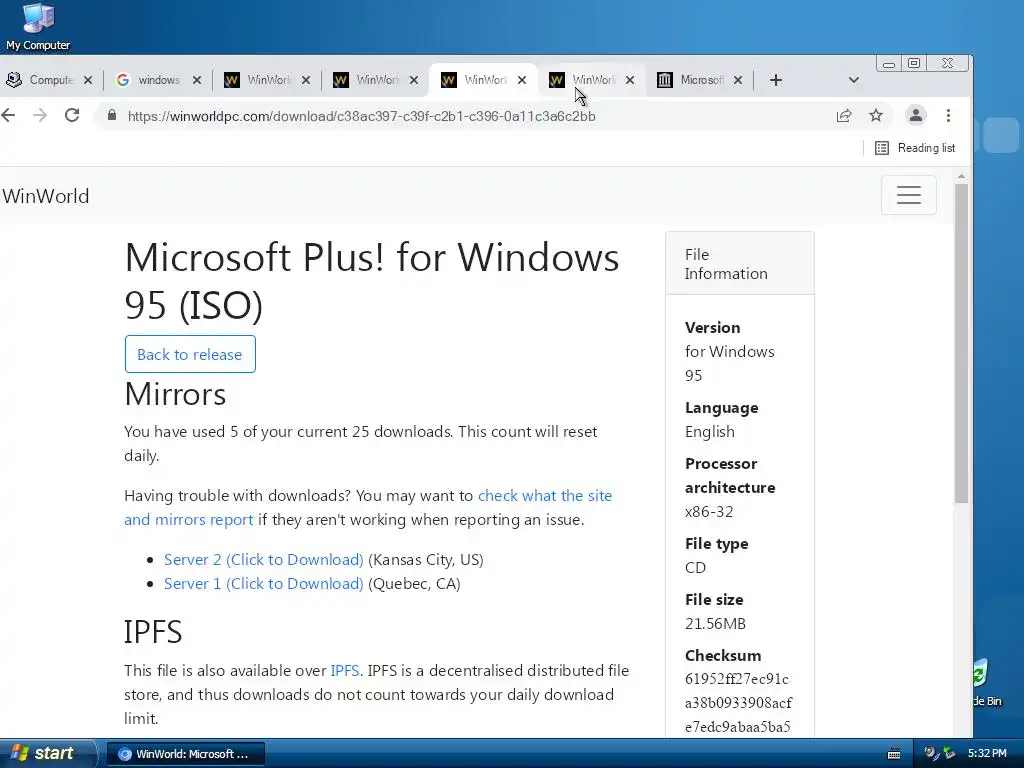Open the My Computer desktop icon

tap(38, 26)
